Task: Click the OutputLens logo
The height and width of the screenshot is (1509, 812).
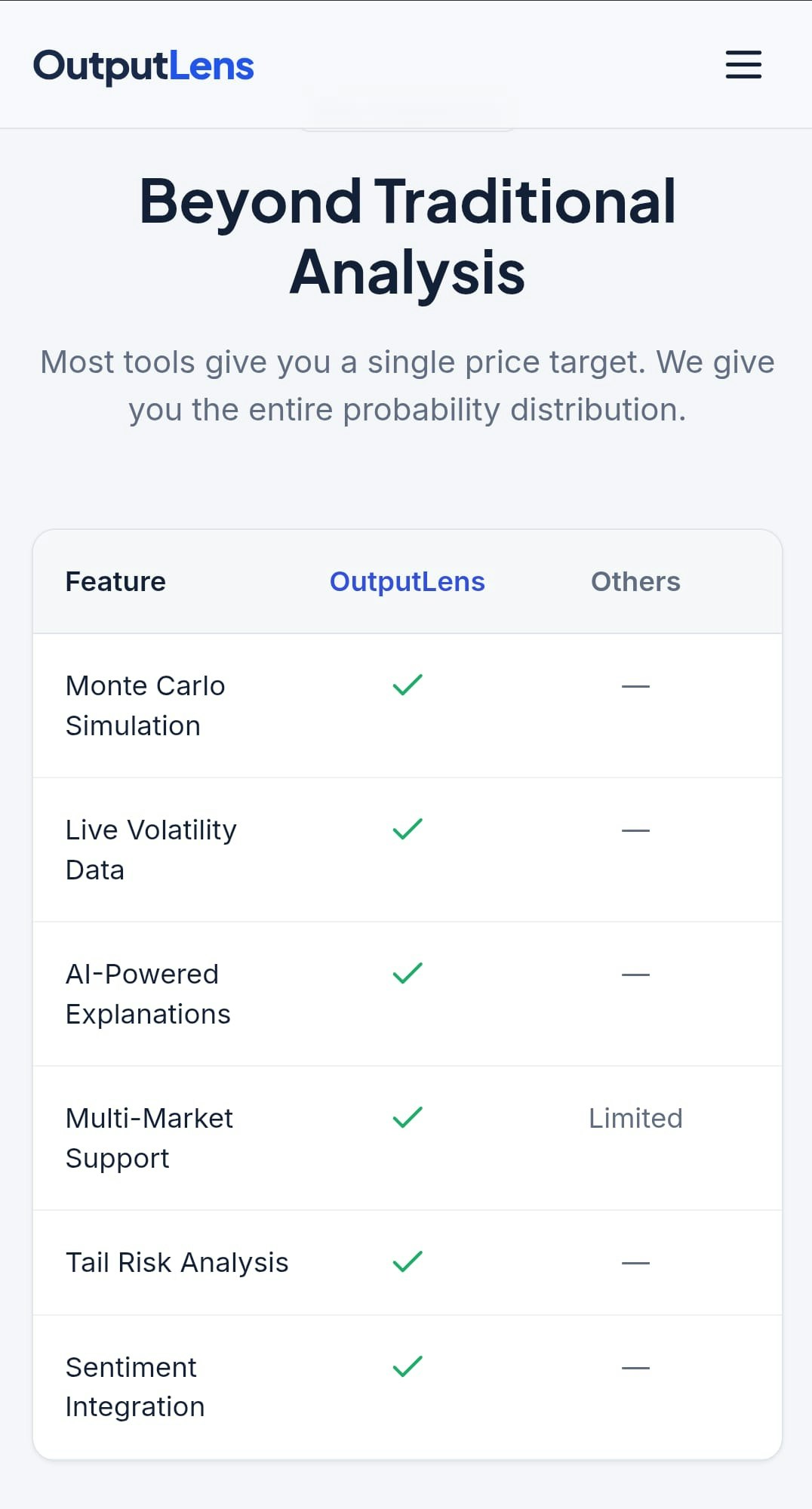Action: [x=143, y=65]
